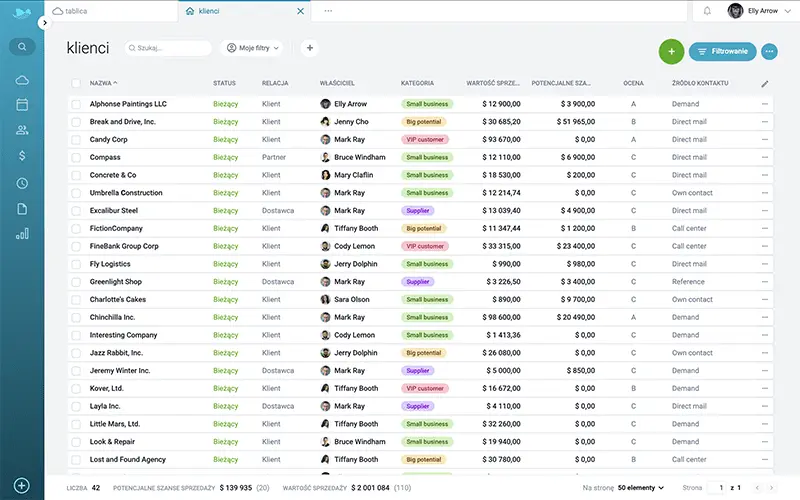
Task: Open the 50 elementy per-page dropdown
Action: (641, 488)
